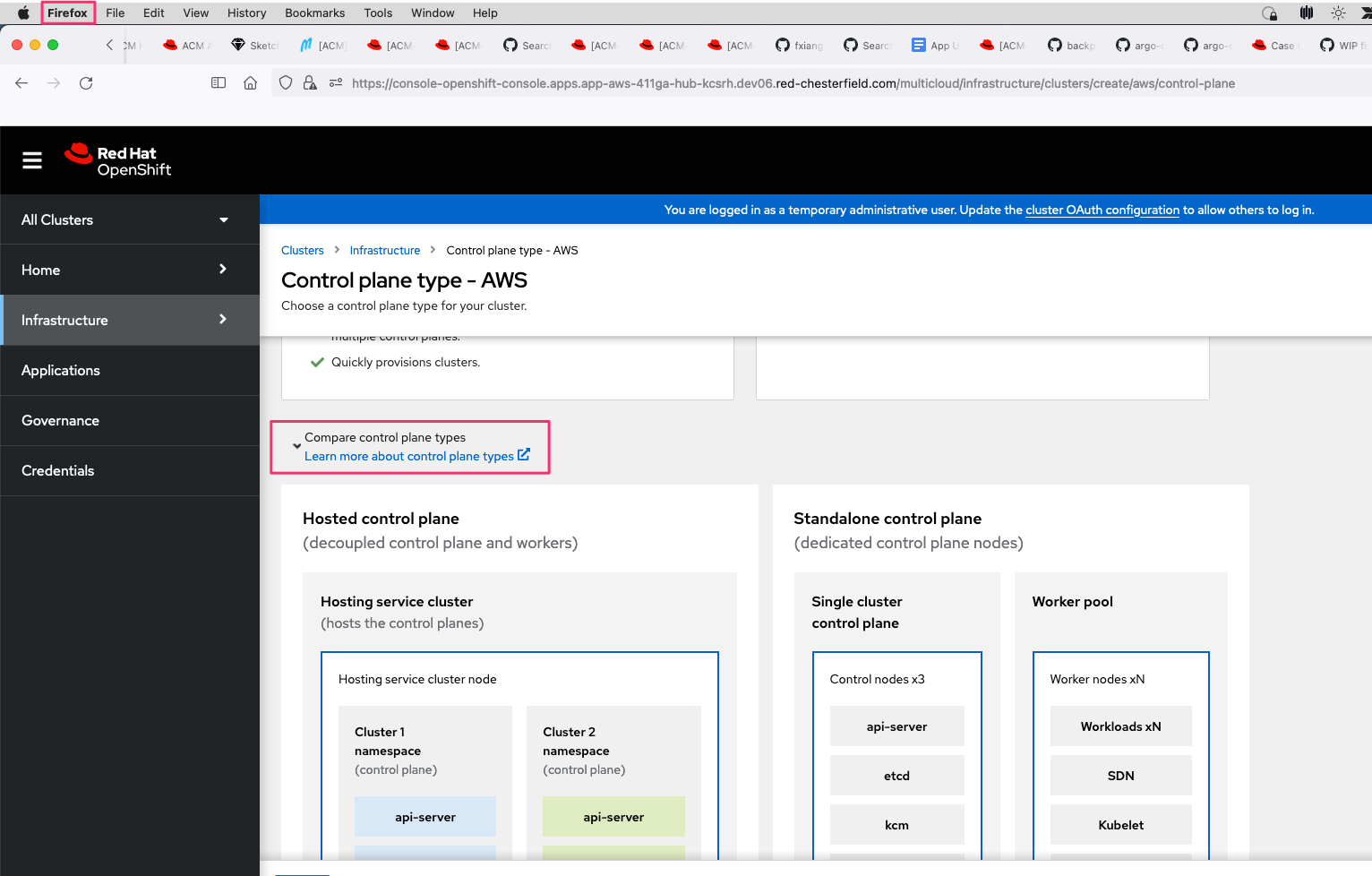Open Credentials in the side navigation
Screen dimensions: 1372x876
tap(130, 470)
